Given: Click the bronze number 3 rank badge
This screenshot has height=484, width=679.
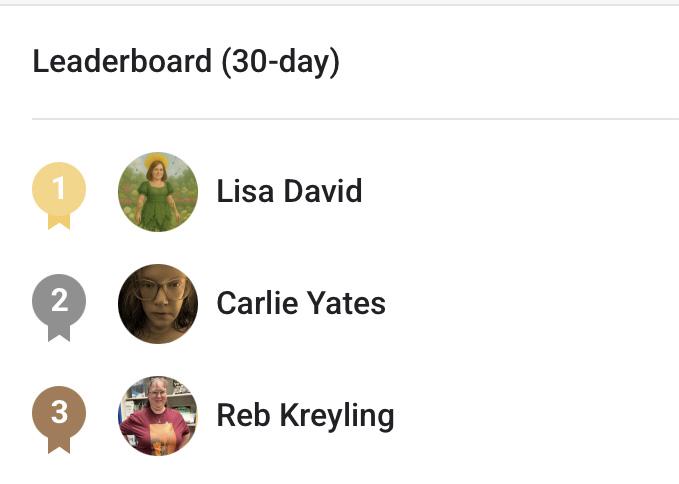Looking at the screenshot, I should [x=59, y=414].
